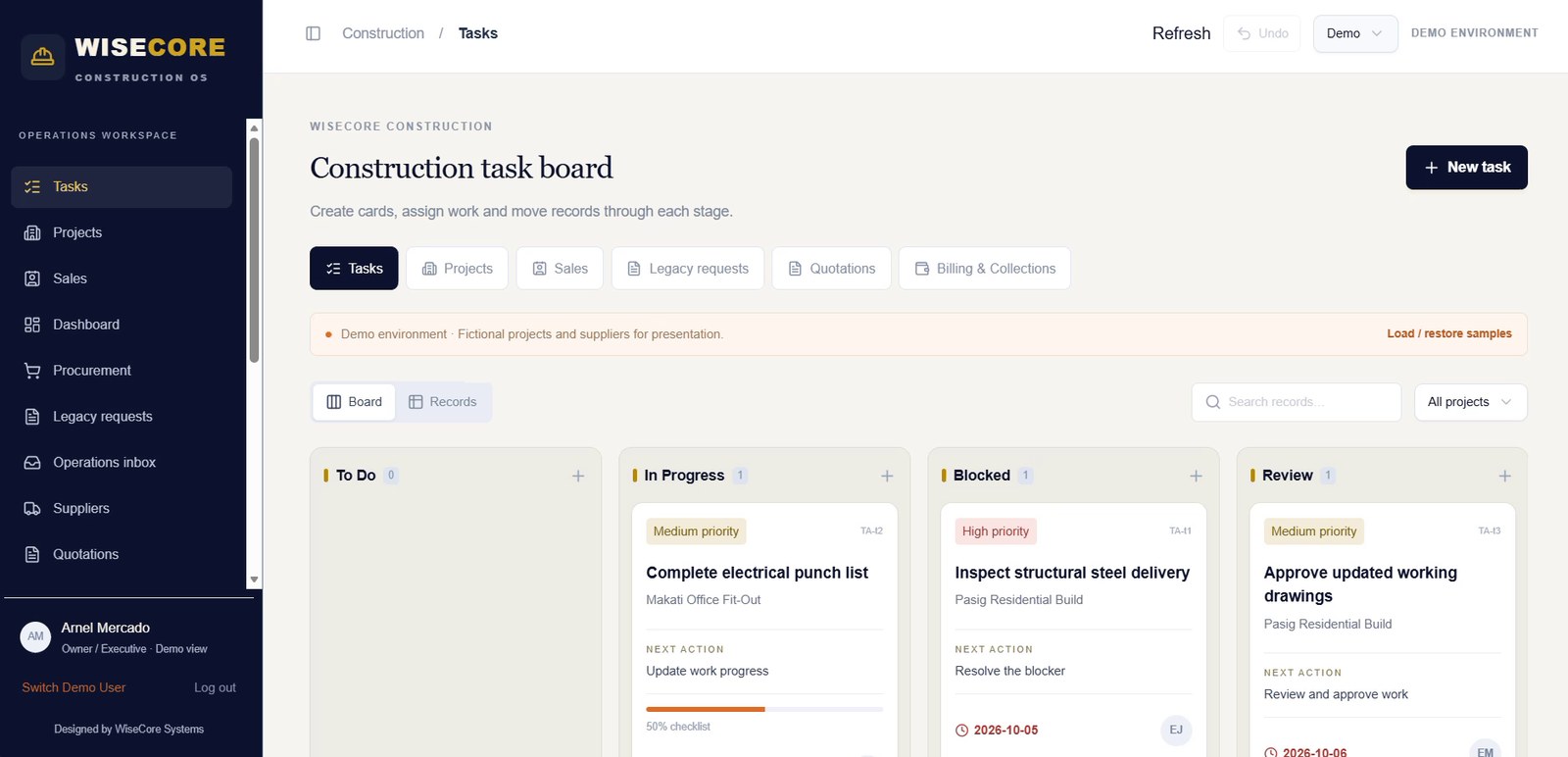The width and height of the screenshot is (1568, 757).
Task: Add a card to the In Progress column
Action: (887, 476)
